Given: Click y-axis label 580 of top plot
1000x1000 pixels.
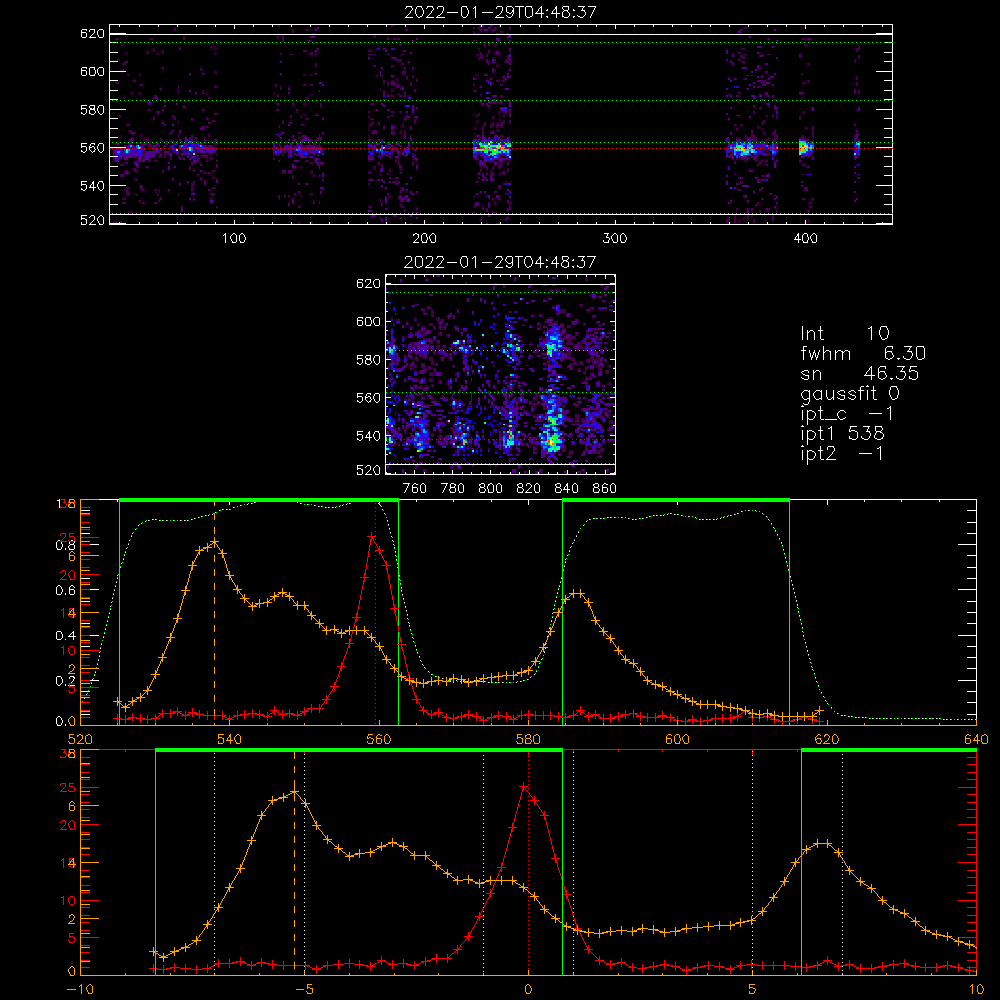Looking at the screenshot, I should (x=92, y=110).
